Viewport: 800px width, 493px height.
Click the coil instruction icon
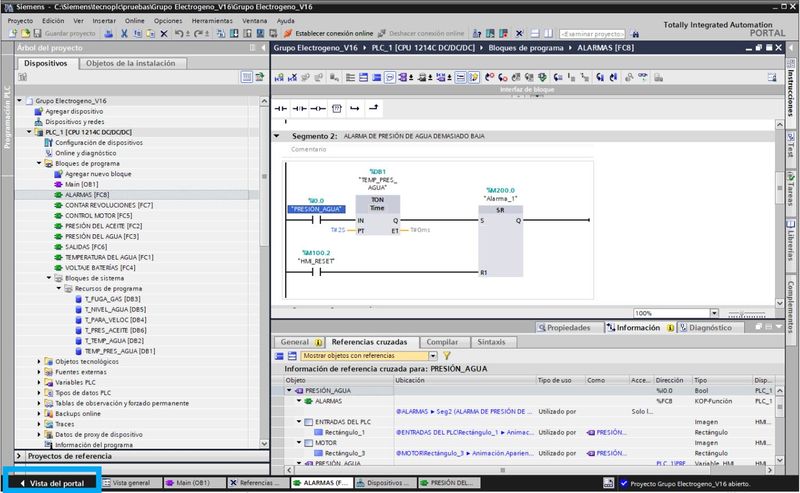tap(318, 108)
